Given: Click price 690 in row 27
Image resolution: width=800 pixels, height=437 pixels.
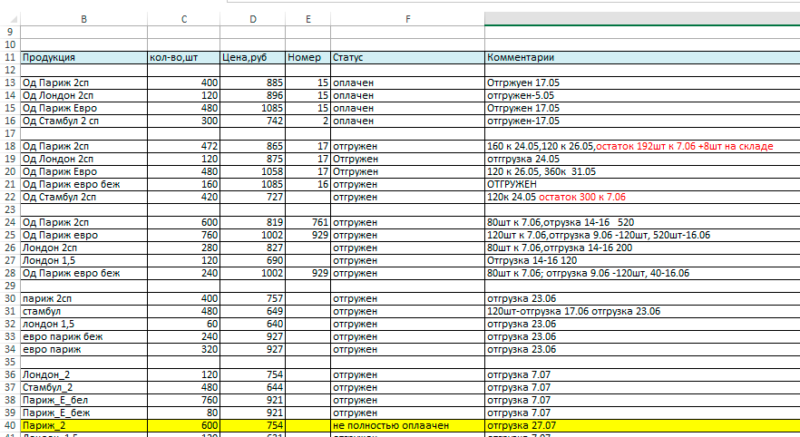Looking at the screenshot, I should pos(253,261).
